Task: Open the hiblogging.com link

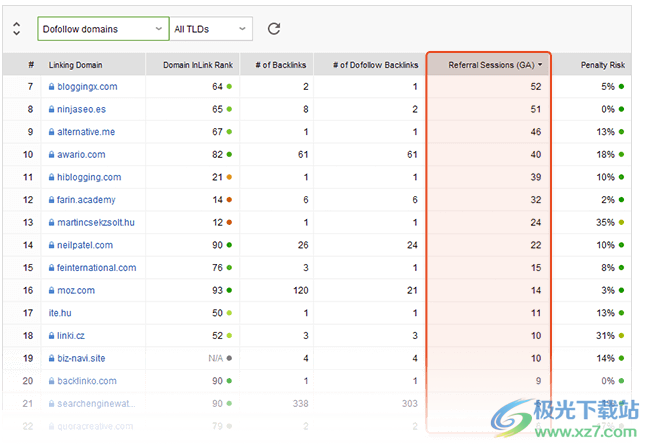Action: [89, 177]
